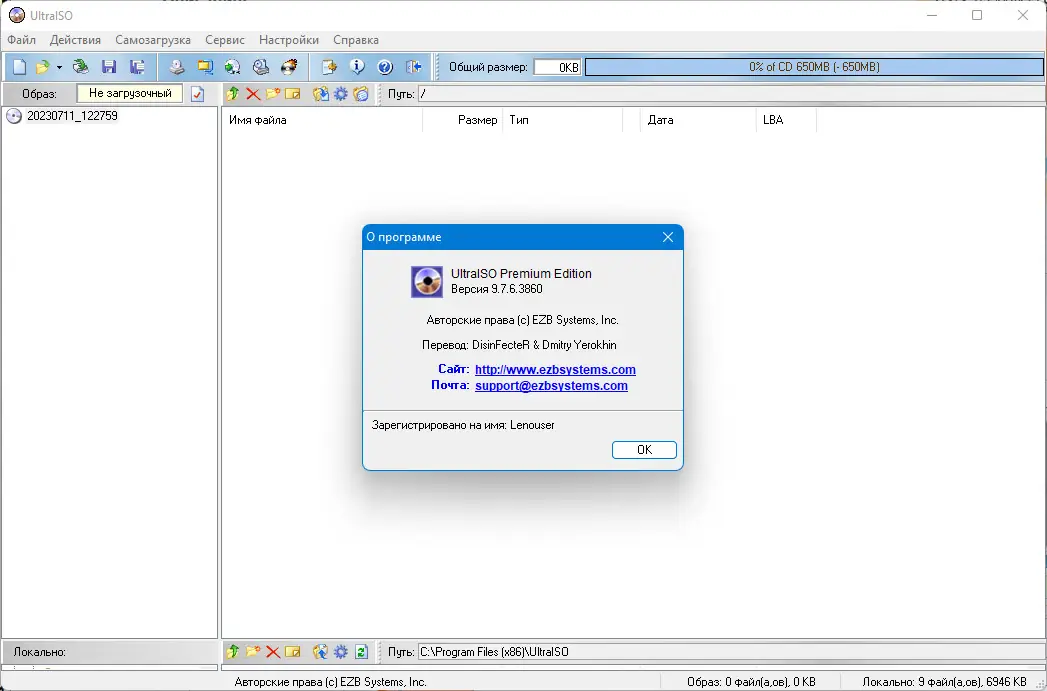Click the Compress image icon
The image size is (1047, 691).
205,67
